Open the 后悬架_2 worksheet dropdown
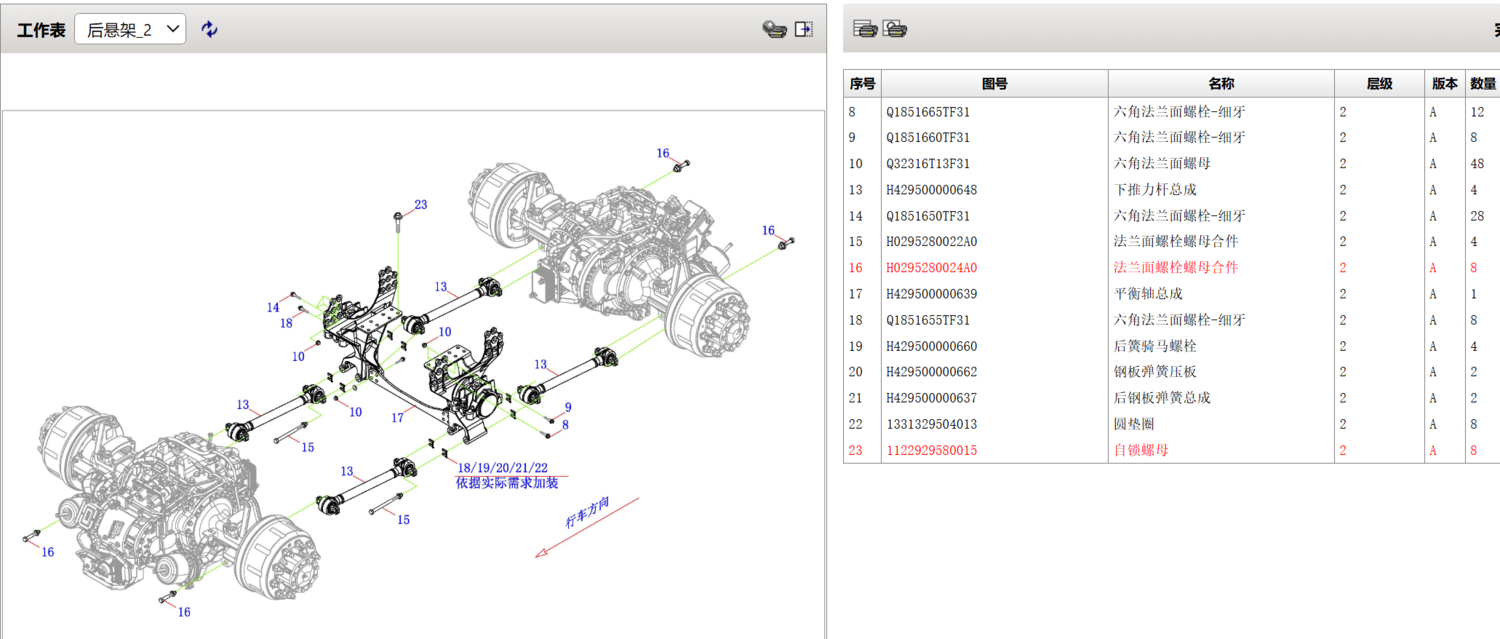Screen dimensions: 1500x639 click(x=130, y=29)
